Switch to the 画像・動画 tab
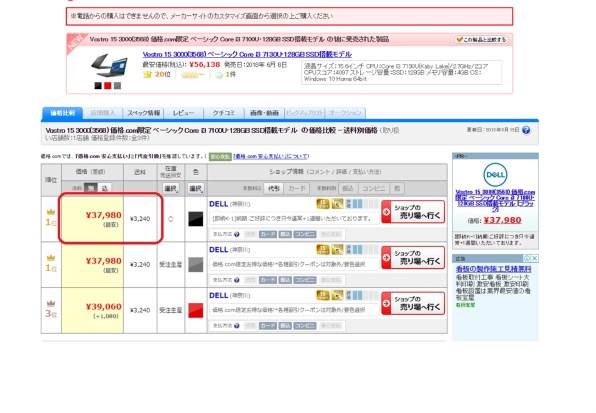 pos(264,113)
